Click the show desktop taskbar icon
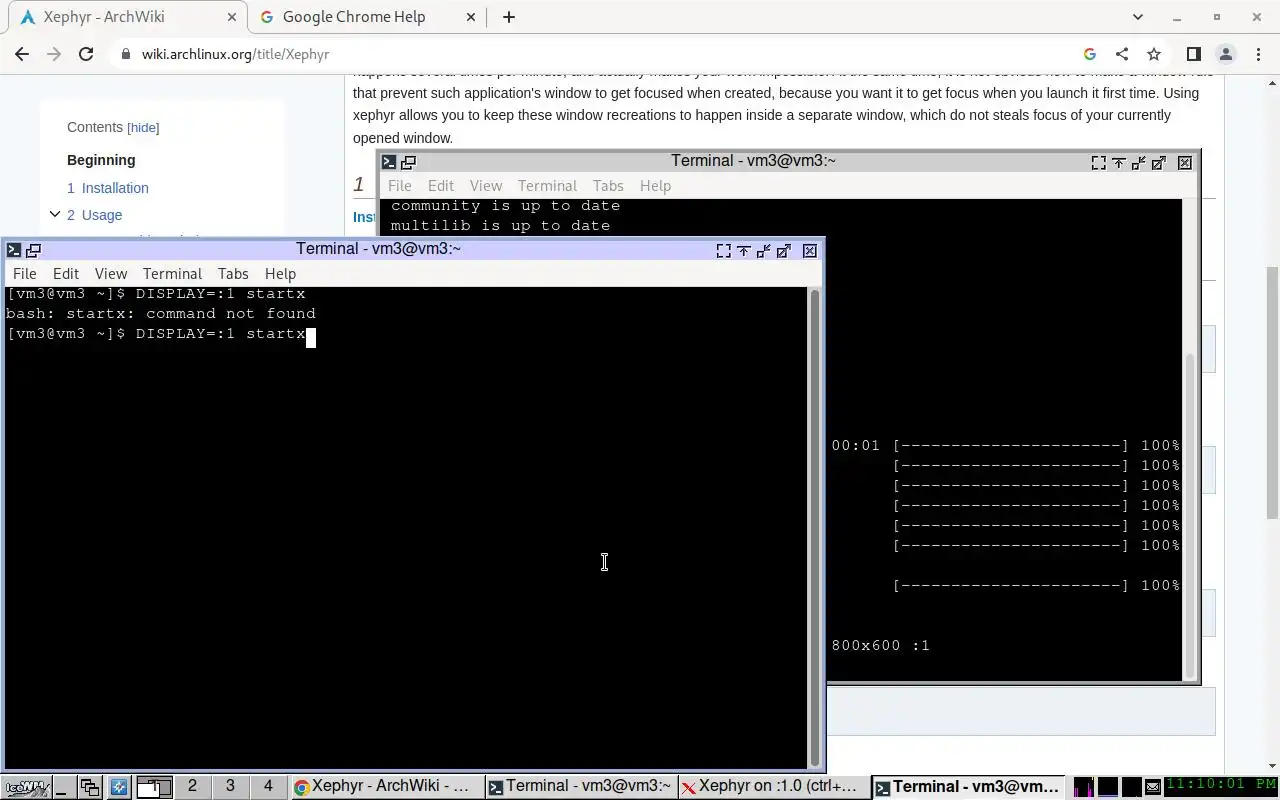 [x=63, y=787]
